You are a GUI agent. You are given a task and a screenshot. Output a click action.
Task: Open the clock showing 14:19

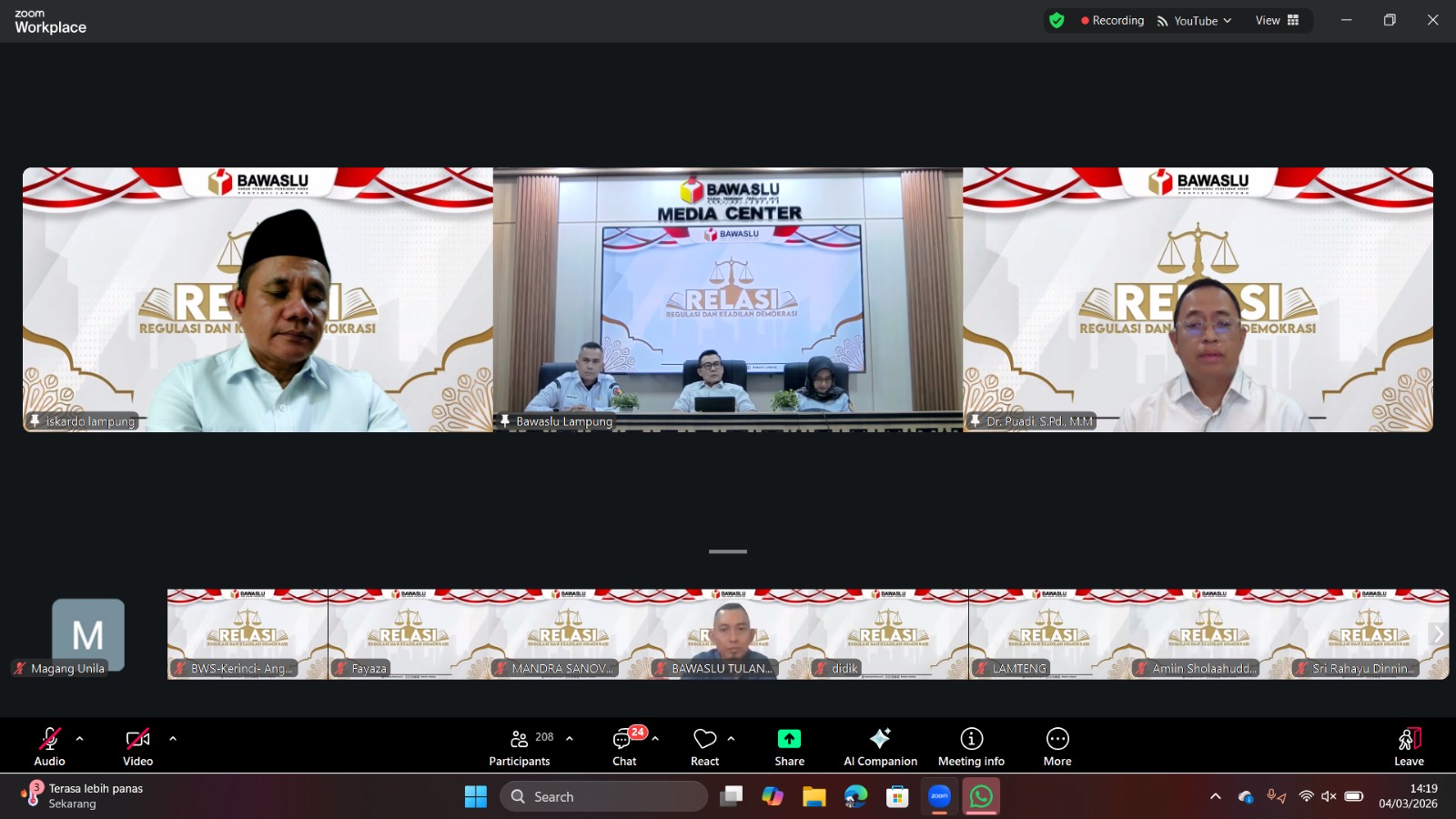coord(1408,796)
